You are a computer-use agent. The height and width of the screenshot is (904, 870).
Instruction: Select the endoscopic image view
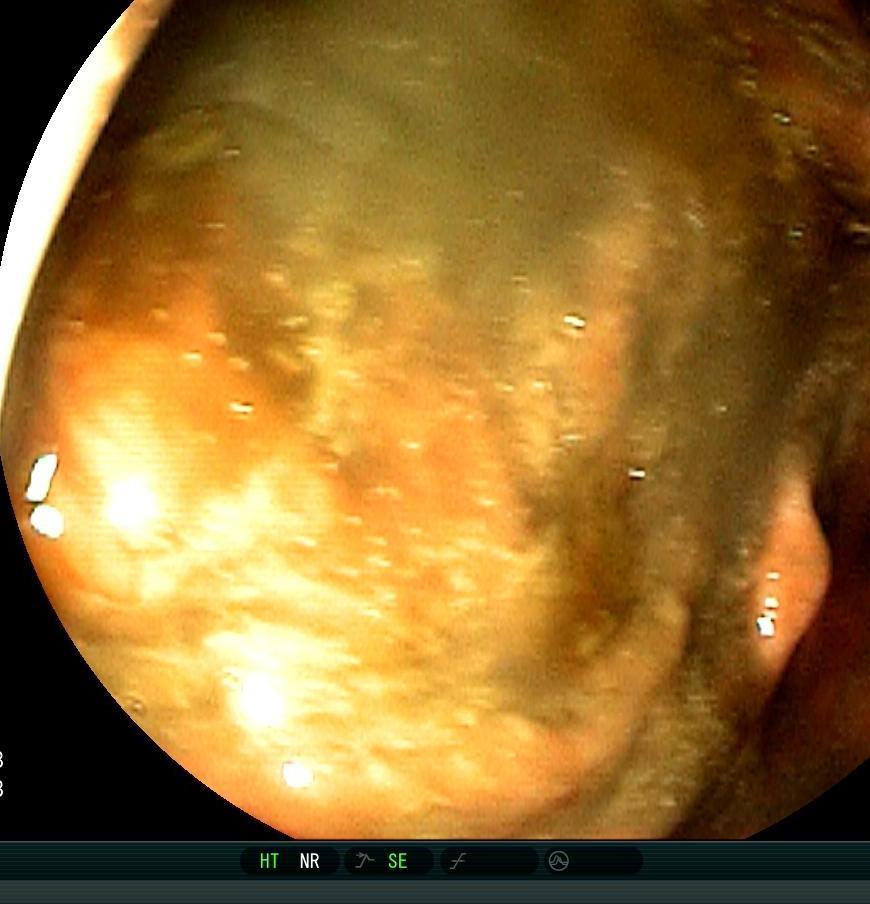tap(435, 419)
